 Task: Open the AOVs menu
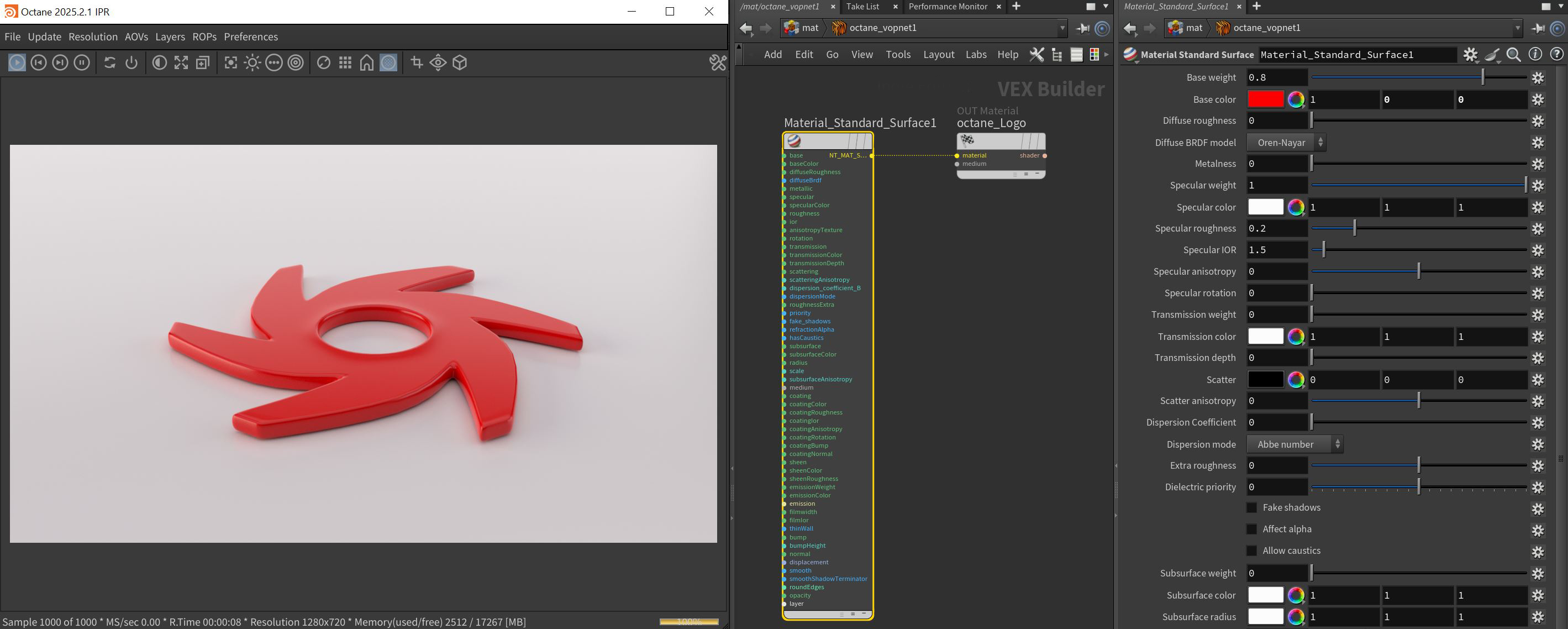pyautogui.click(x=136, y=36)
